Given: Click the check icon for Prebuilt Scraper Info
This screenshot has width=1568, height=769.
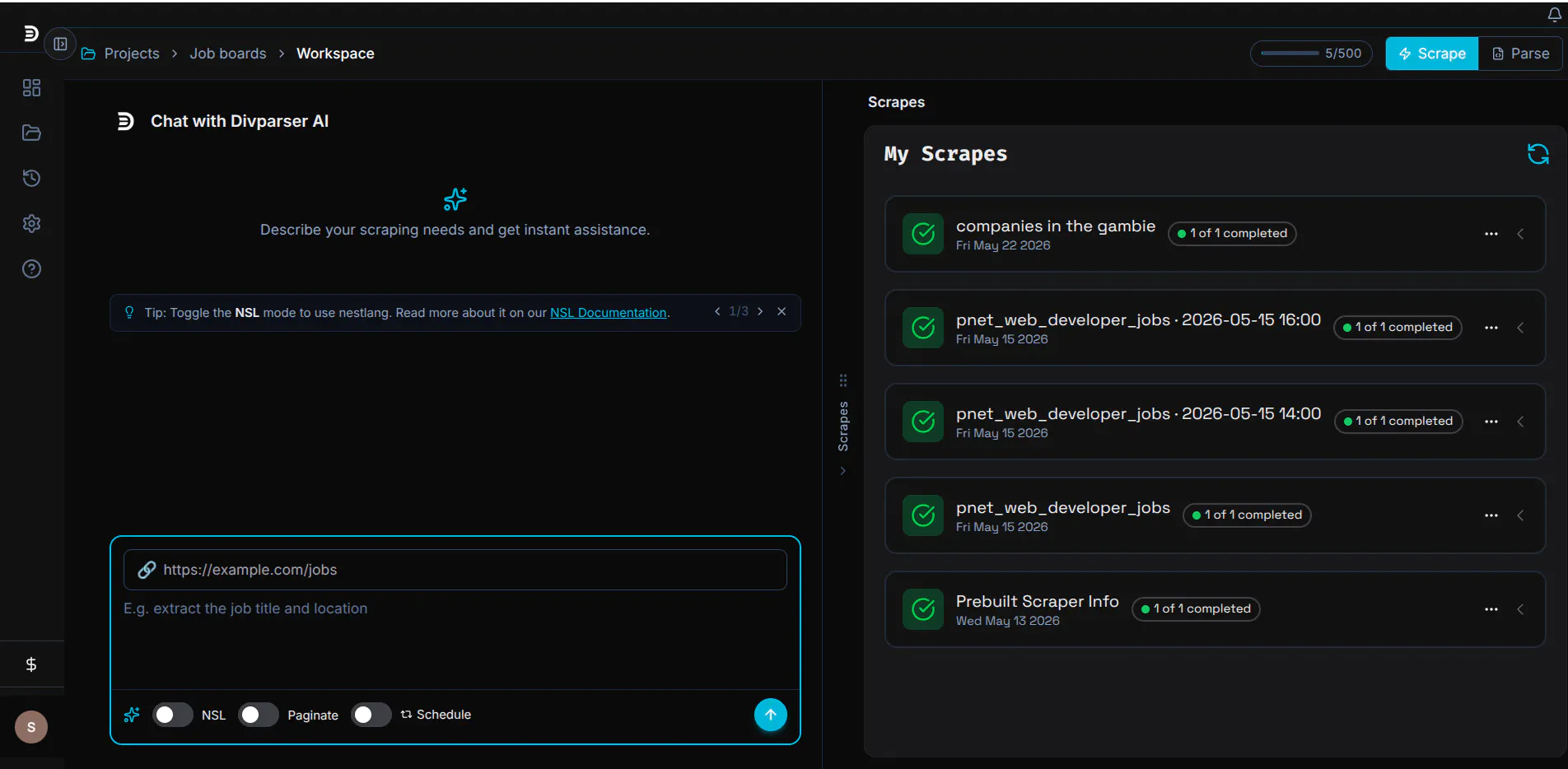Looking at the screenshot, I should (x=923, y=609).
